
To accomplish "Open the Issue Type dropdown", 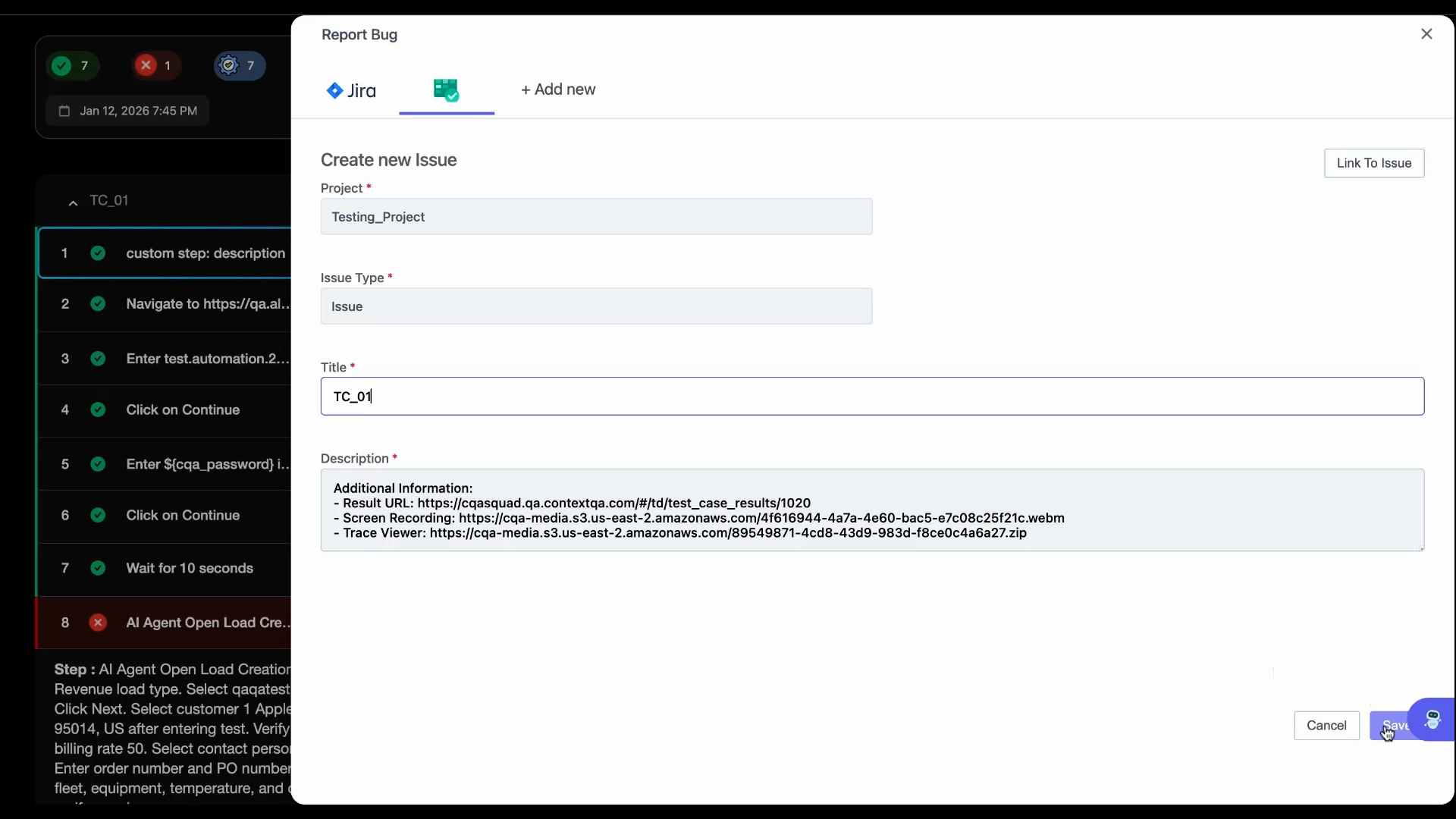I will coord(596,306).
